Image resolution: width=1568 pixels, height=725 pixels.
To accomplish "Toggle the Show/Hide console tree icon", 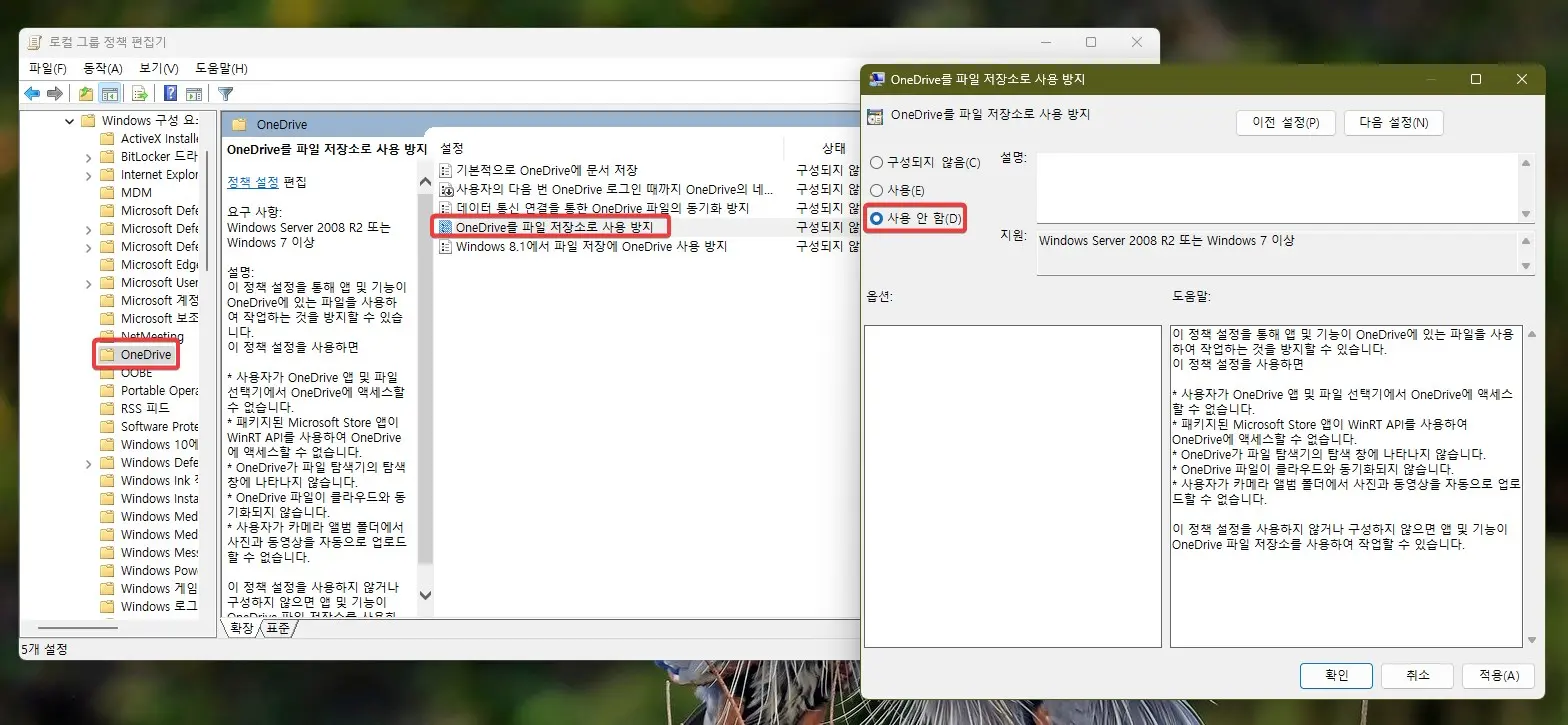I will [x=110, y=94].
